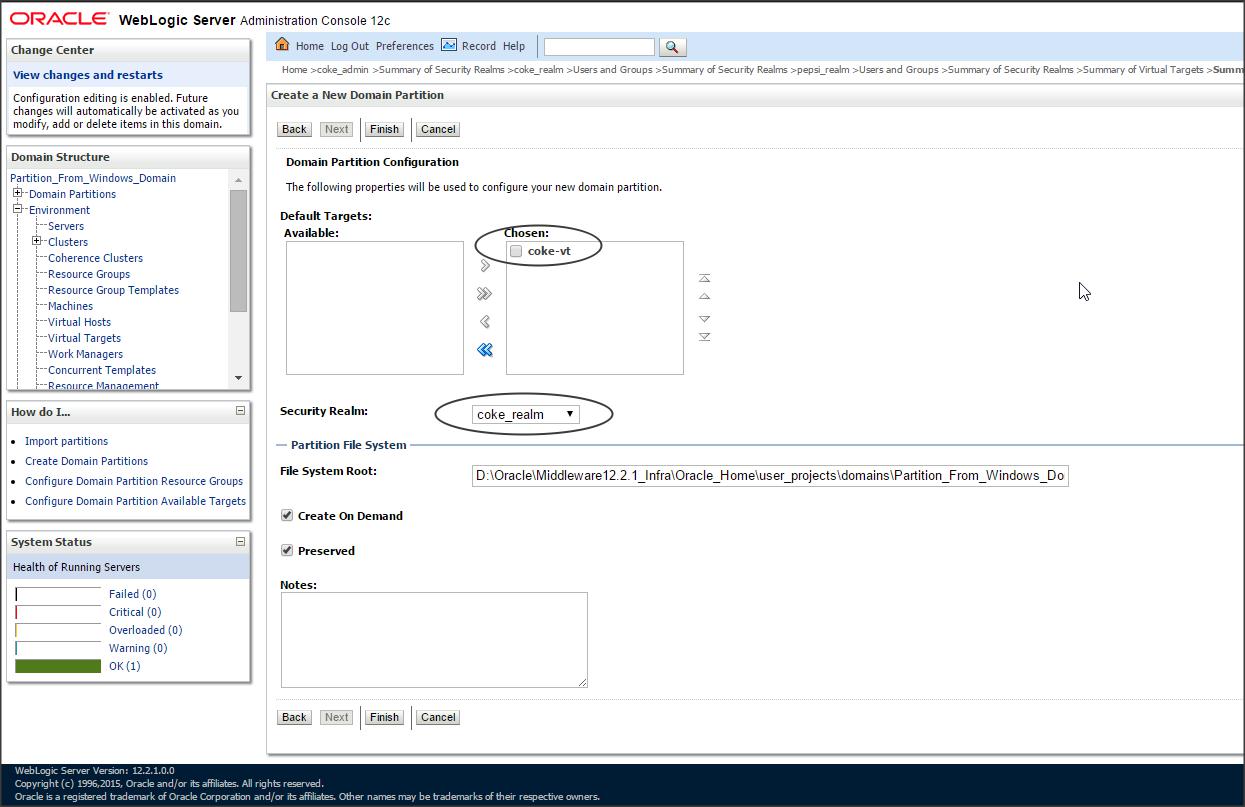Viewport: 1245px width, 807px height.
Task: Collapse the How do I panel
Action: pos(240,411)
